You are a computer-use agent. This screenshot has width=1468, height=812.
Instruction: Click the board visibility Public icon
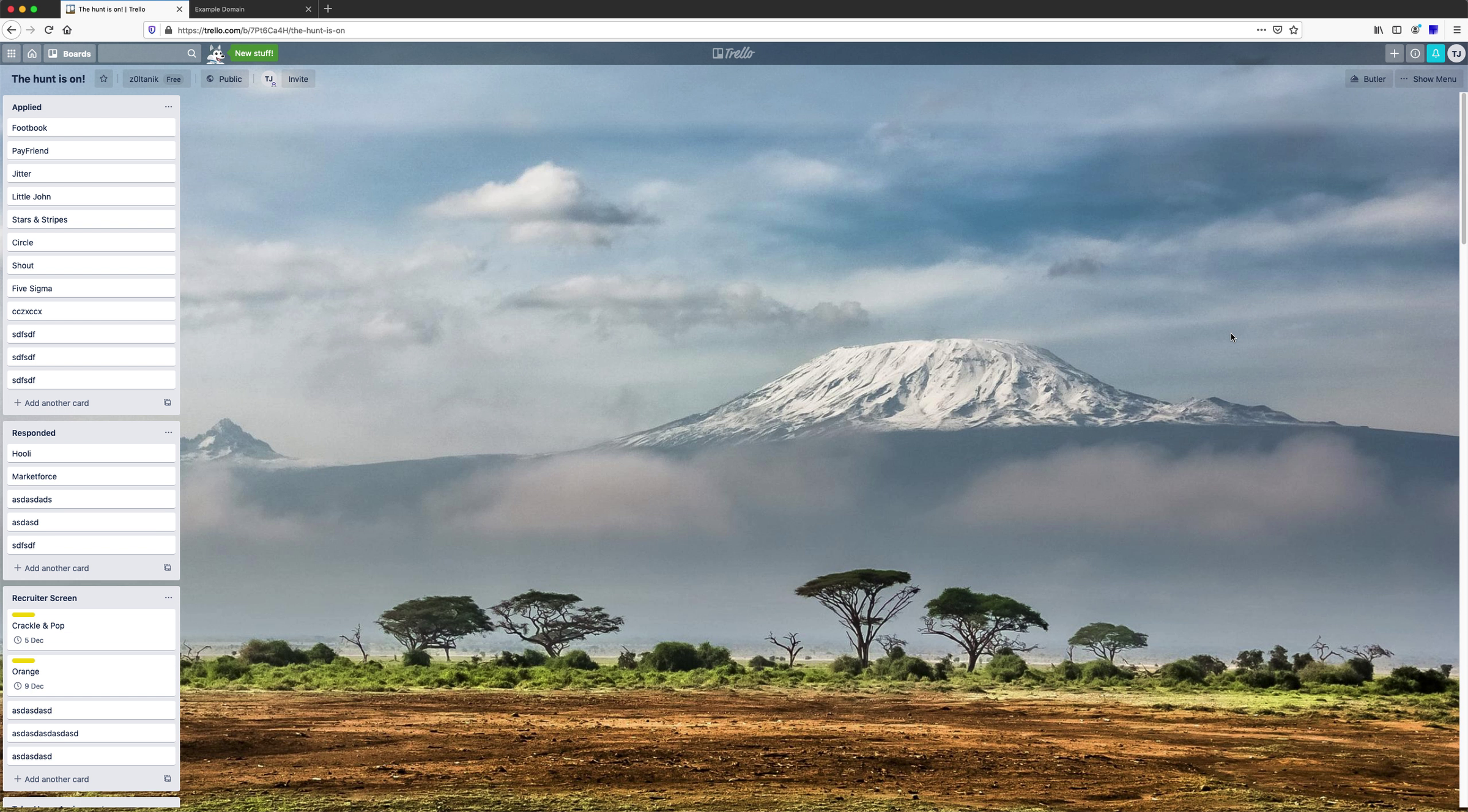pyautogui.click(x=209, y=79)
